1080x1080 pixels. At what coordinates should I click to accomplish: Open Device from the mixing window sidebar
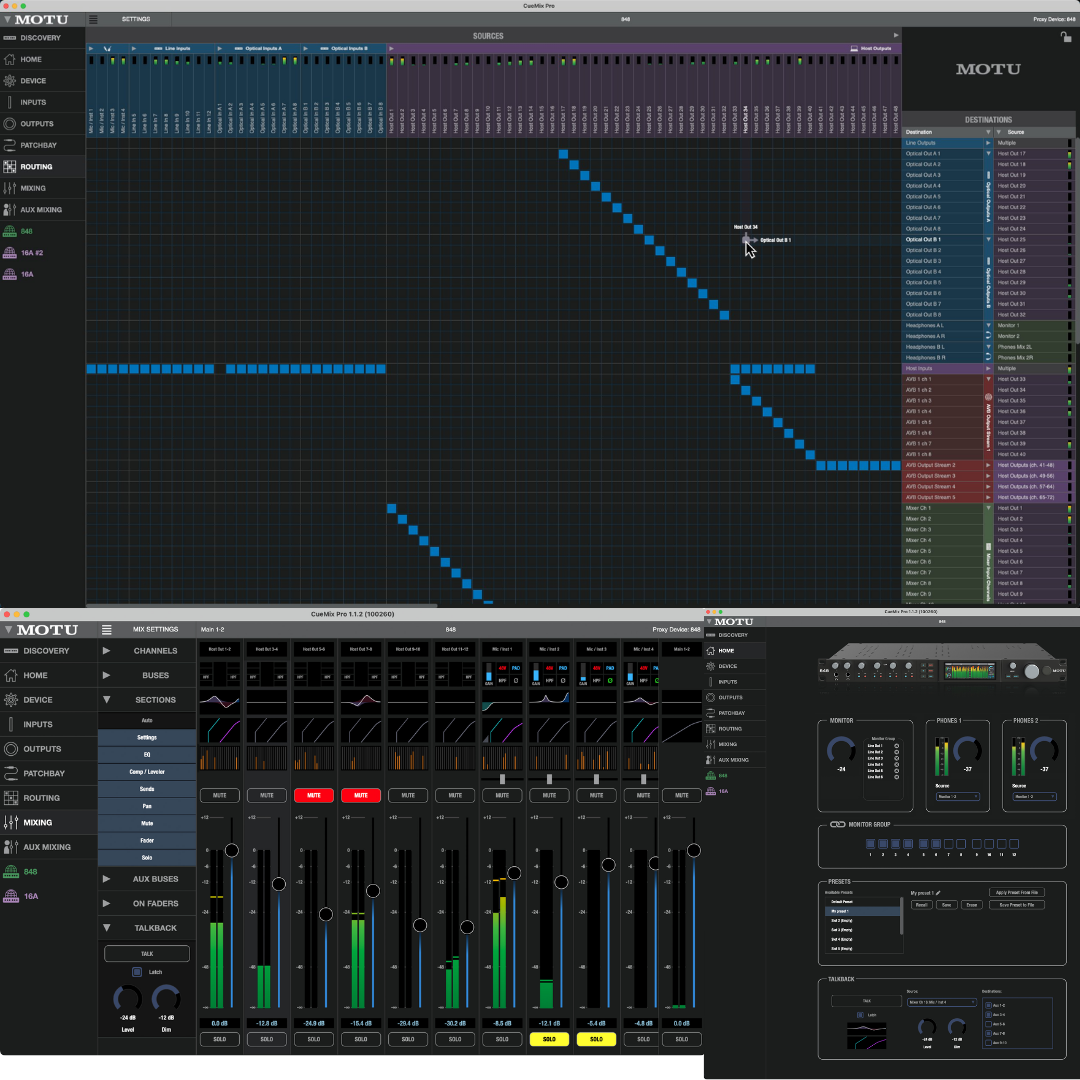coord(49,700)
